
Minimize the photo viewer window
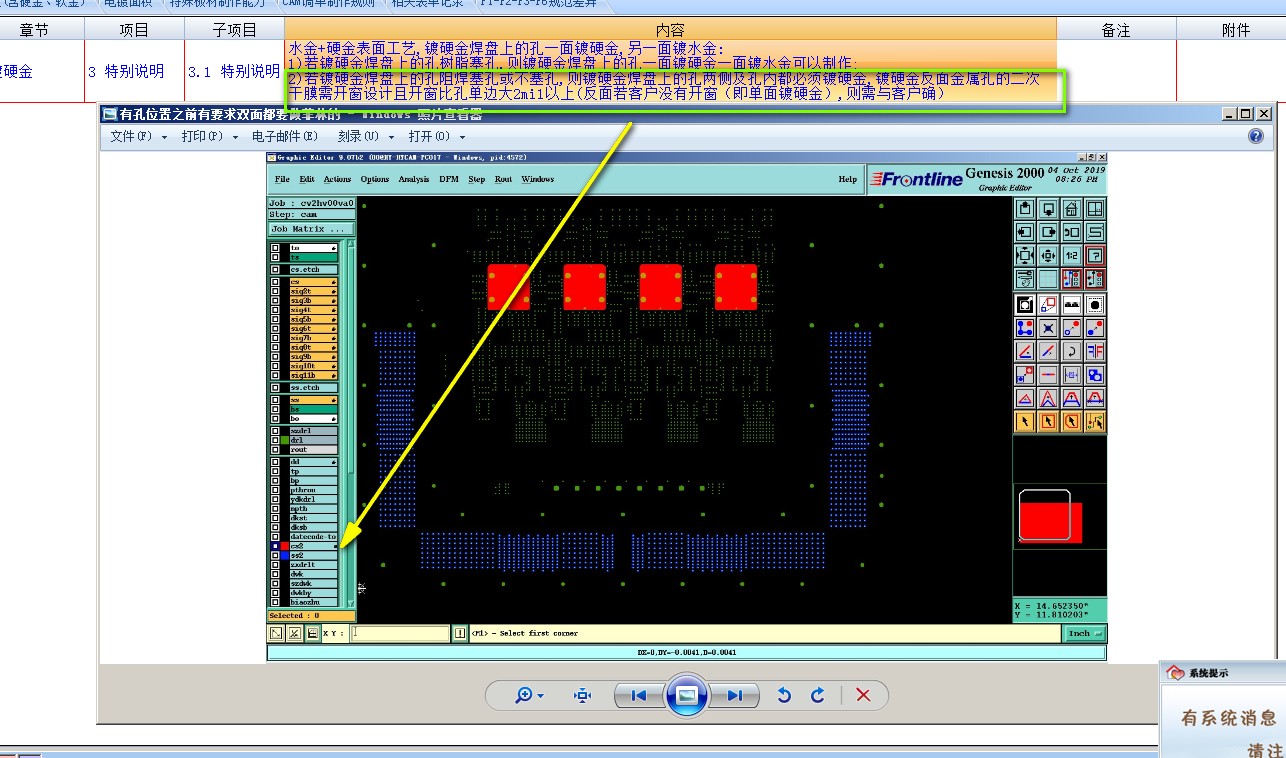coord(1229,114)
